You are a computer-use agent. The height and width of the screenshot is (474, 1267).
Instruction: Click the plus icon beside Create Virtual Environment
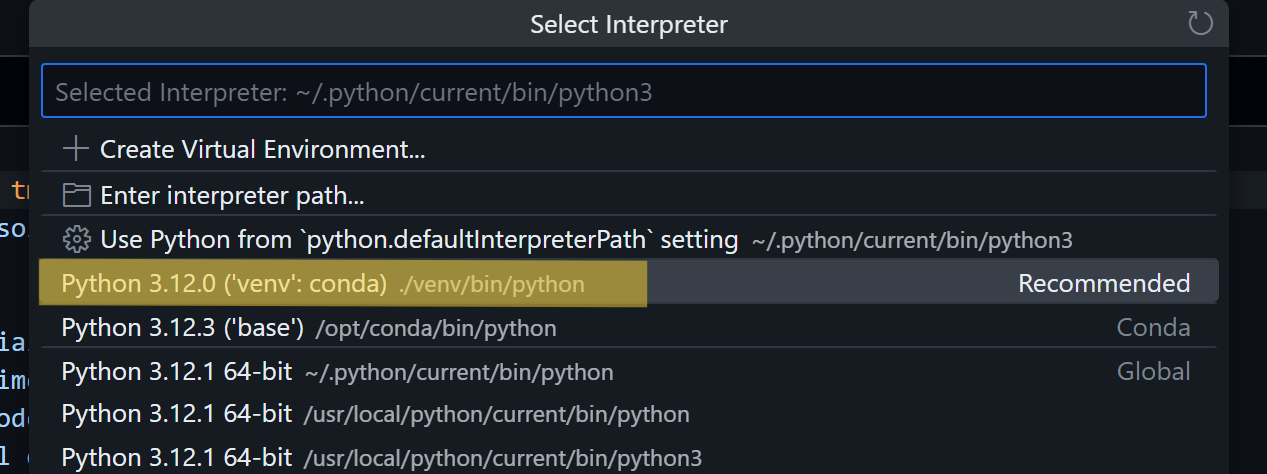(x=75, y=150)
